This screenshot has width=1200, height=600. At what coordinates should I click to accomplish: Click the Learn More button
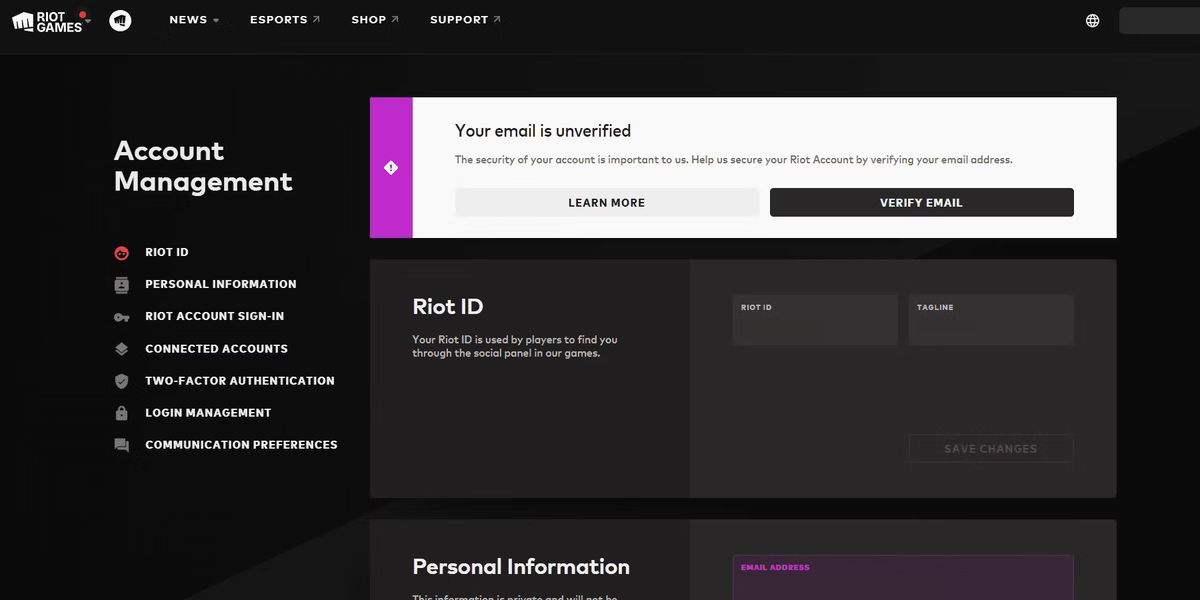tap(607, 202)
